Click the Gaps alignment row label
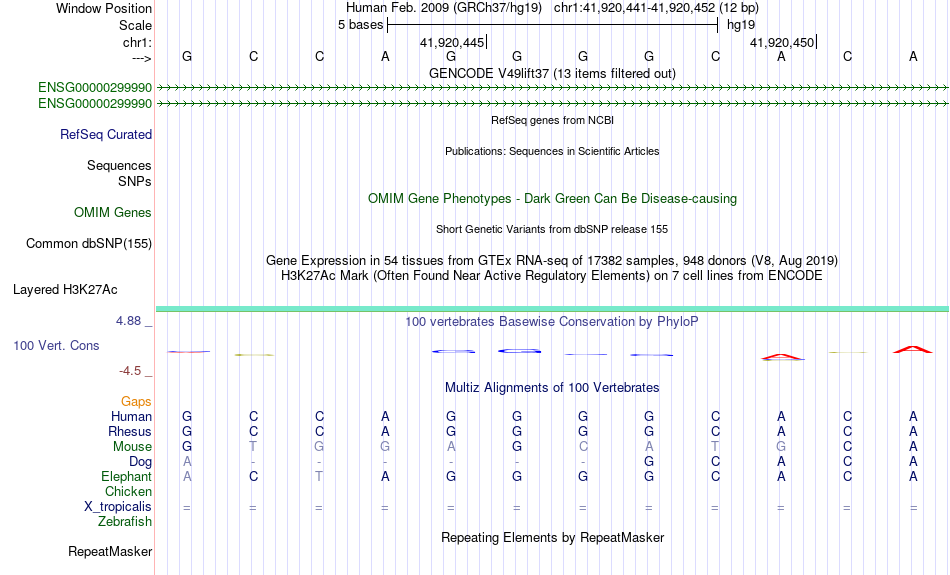 (136, 402)
